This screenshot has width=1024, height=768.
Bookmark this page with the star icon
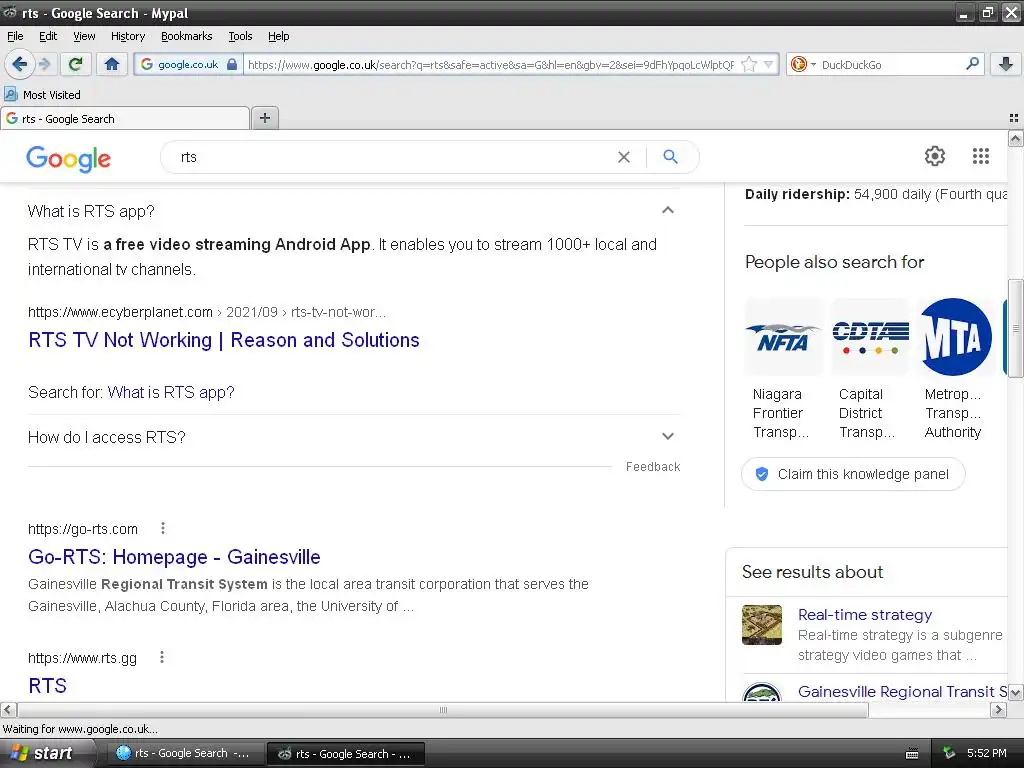(749, 65)
